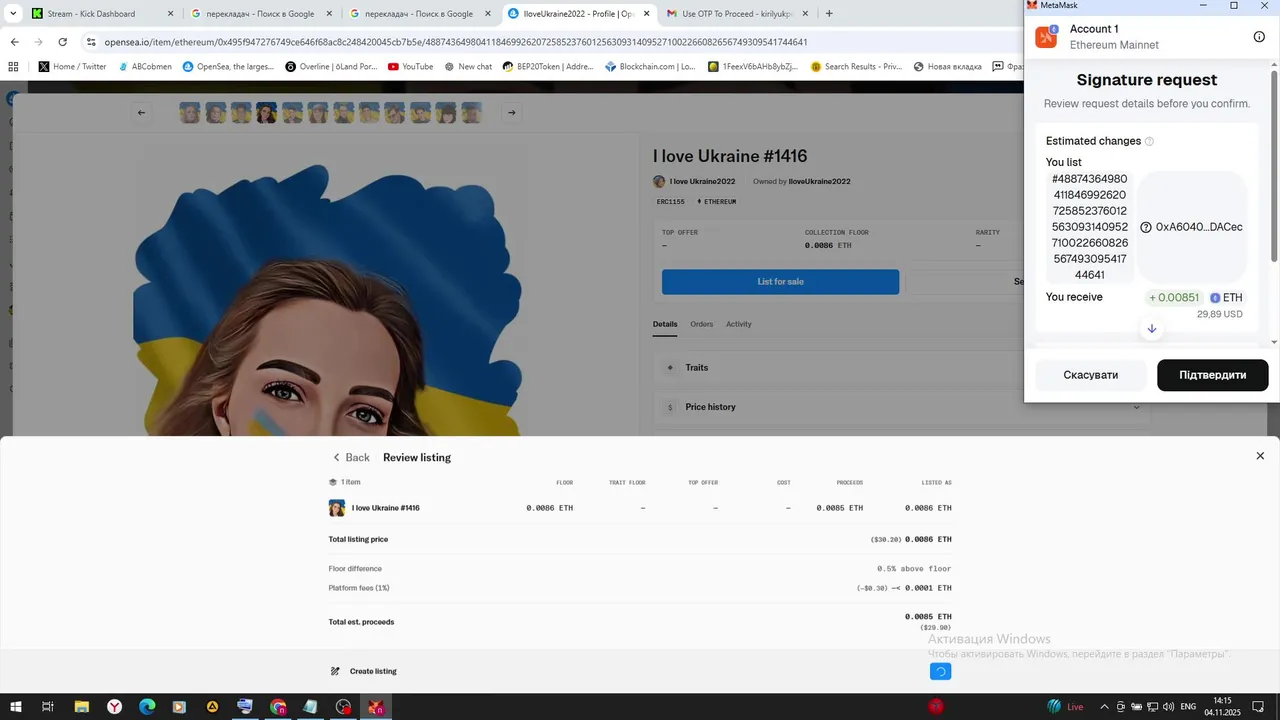Switch to the Activity tab

[739, 324]
